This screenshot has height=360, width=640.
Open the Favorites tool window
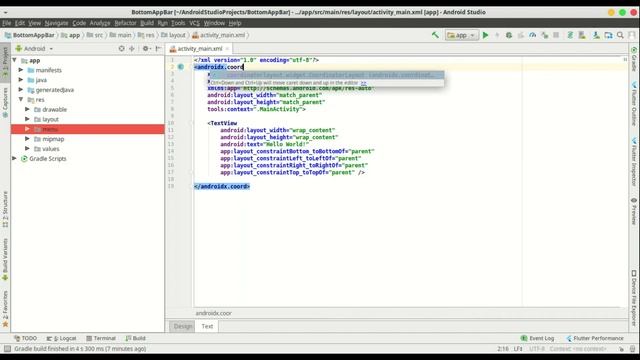point(5,309)
